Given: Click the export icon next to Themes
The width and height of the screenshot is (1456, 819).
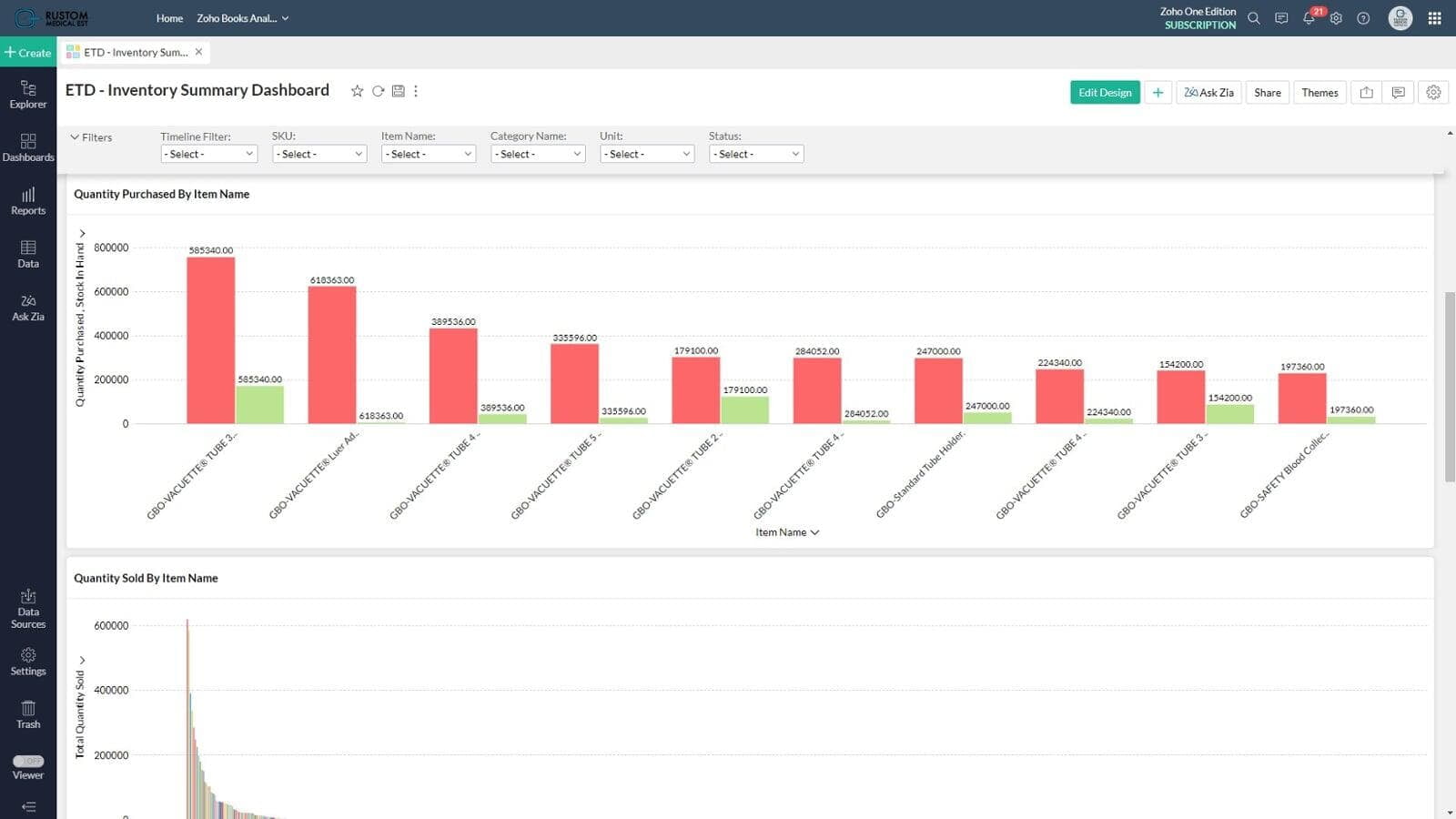Looking at the screenshot, I should (x=1366, y=92).
